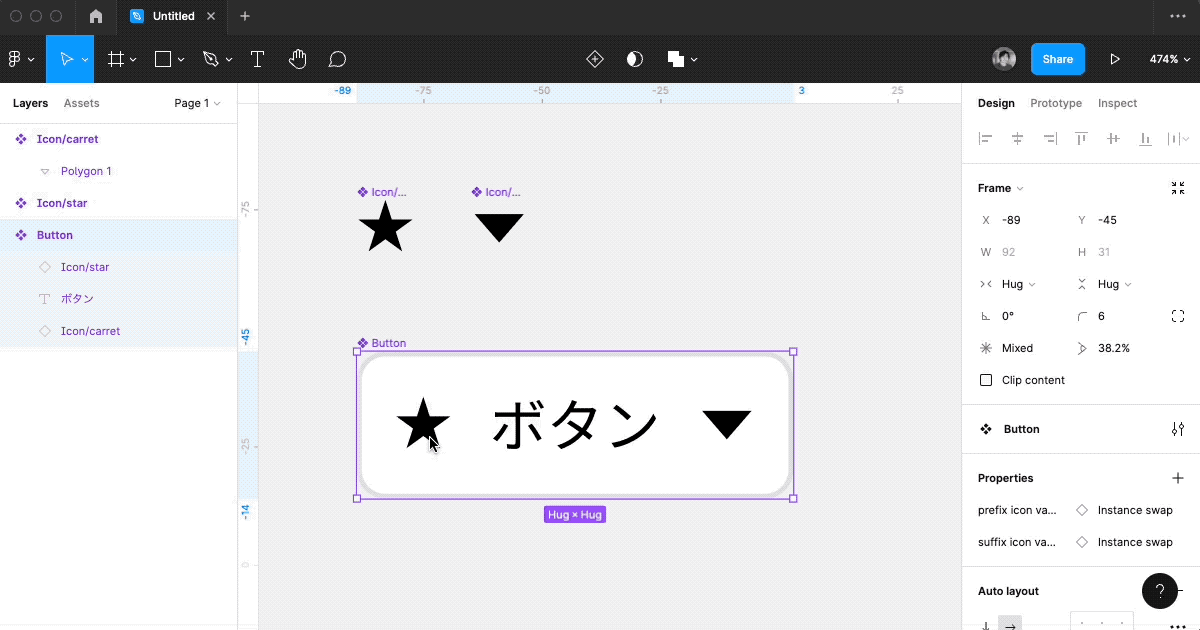1200x630 pixels.
Task: Select the Text tool
Action: 257,59
